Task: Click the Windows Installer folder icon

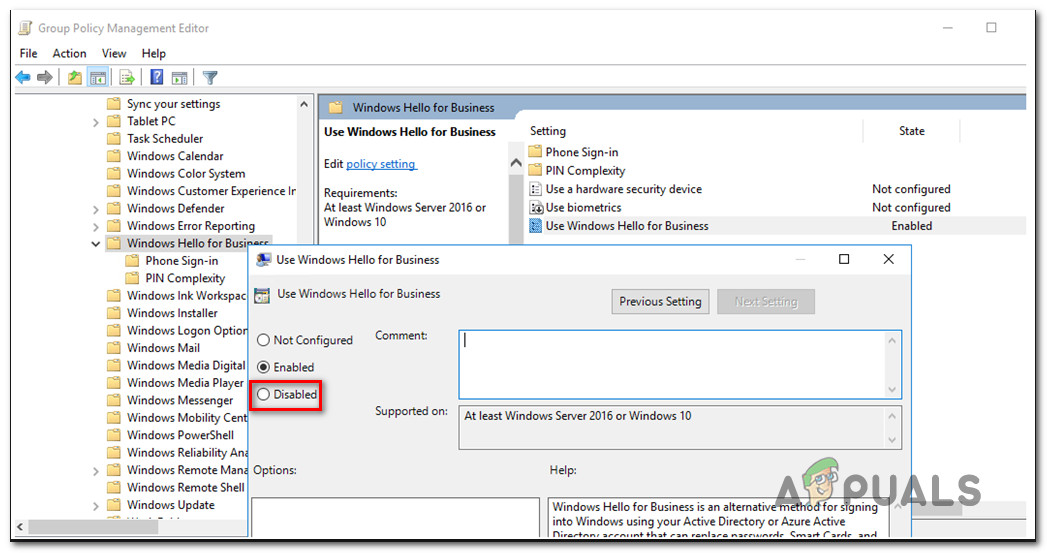Action: coord(114,313)
